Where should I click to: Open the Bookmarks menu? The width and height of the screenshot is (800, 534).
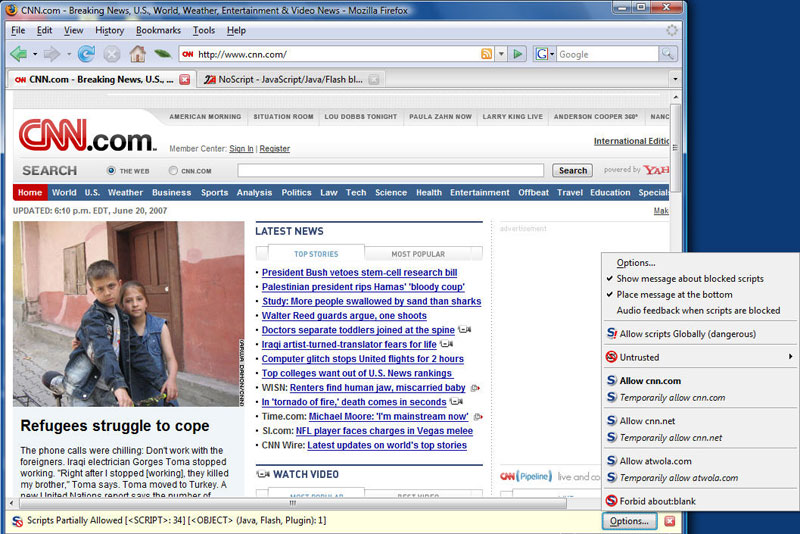(158, 30)
